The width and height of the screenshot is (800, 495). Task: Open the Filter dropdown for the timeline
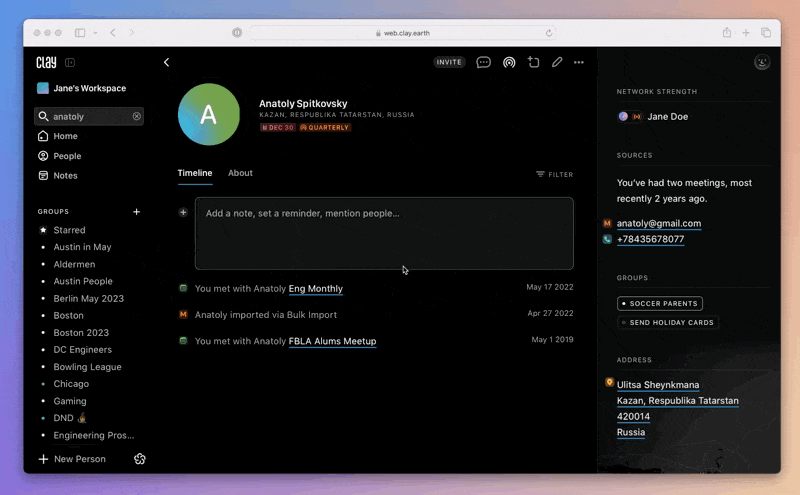554,174
